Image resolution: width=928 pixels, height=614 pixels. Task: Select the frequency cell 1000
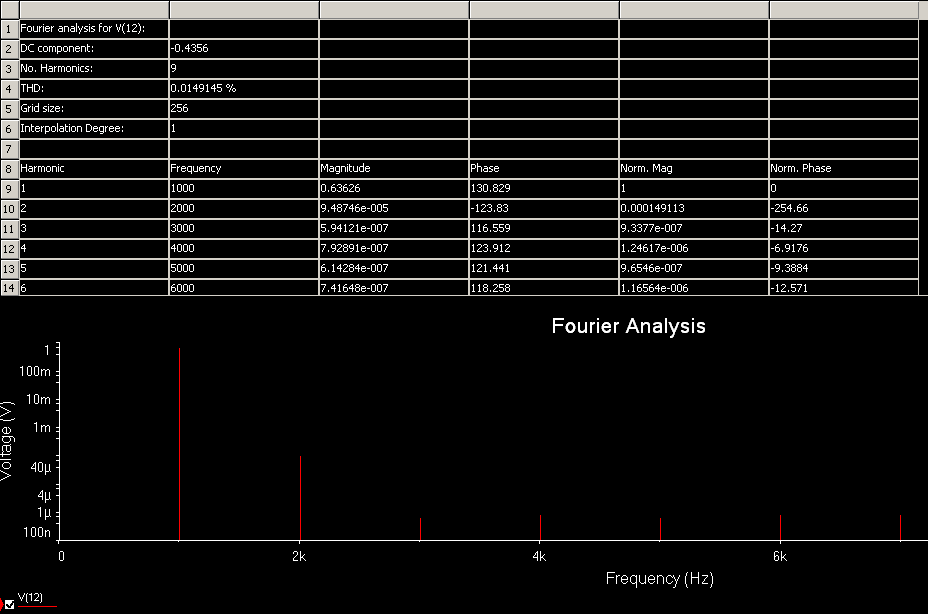pyautogui.click(x=244, y=188)
